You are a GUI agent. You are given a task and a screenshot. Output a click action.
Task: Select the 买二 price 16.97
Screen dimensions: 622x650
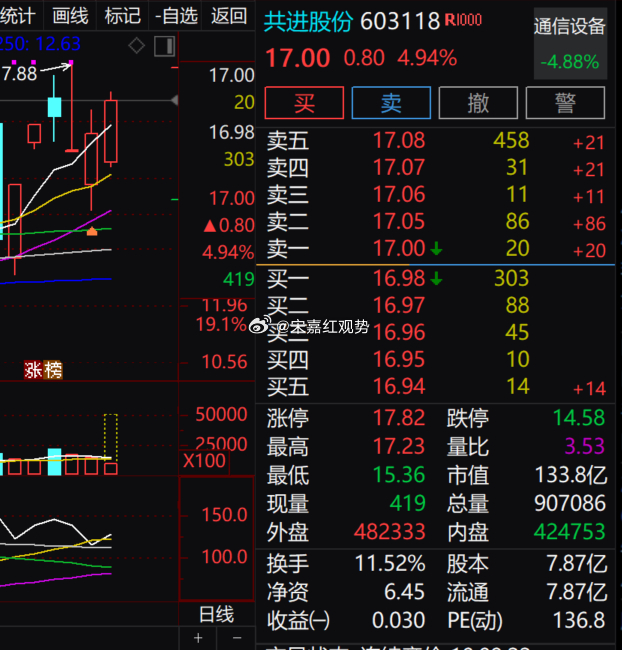(399, 305)
